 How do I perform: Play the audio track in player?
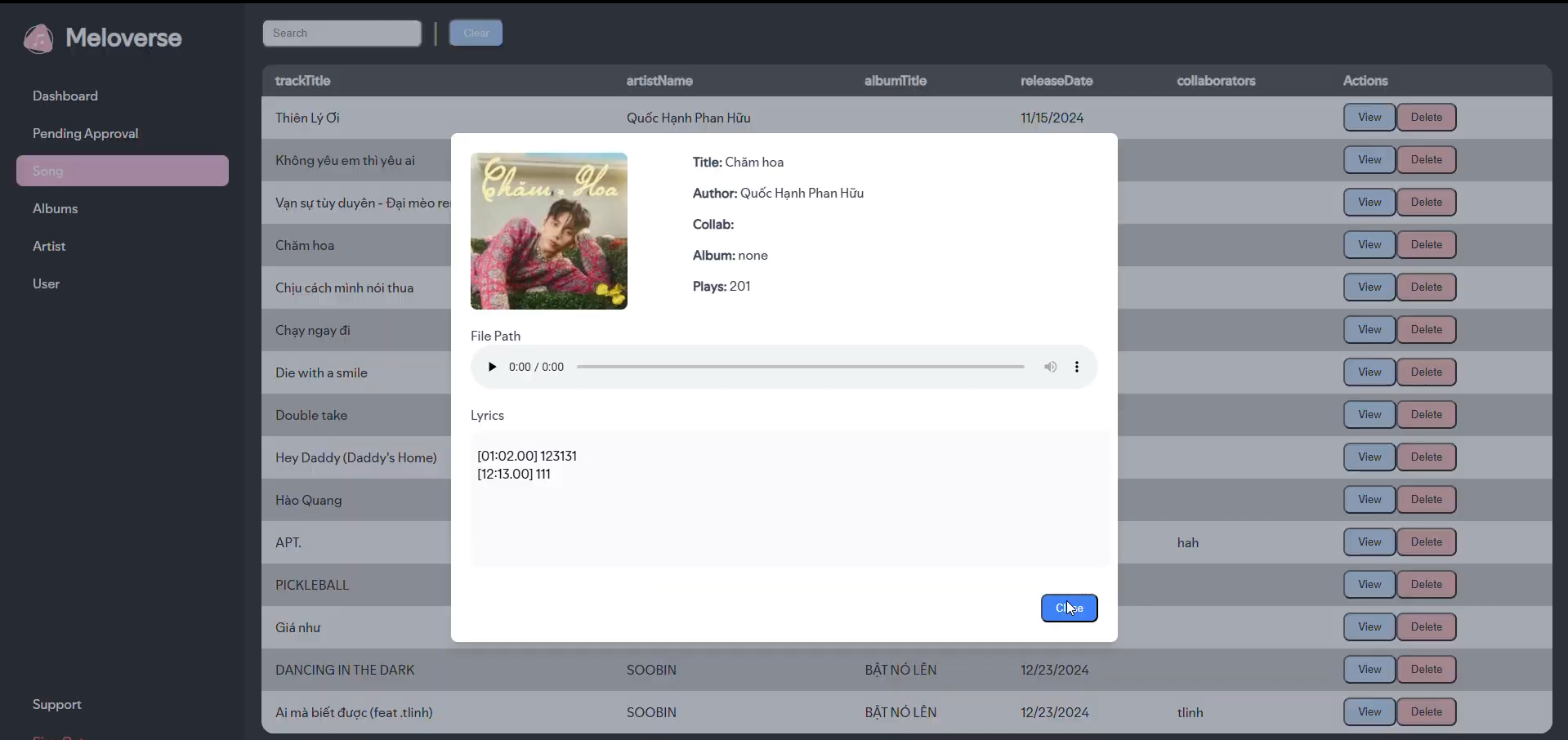[x=492, y=367]
